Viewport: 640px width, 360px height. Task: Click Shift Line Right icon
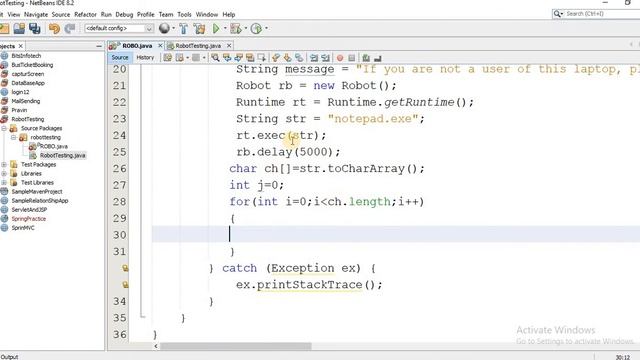coord(325,58)
